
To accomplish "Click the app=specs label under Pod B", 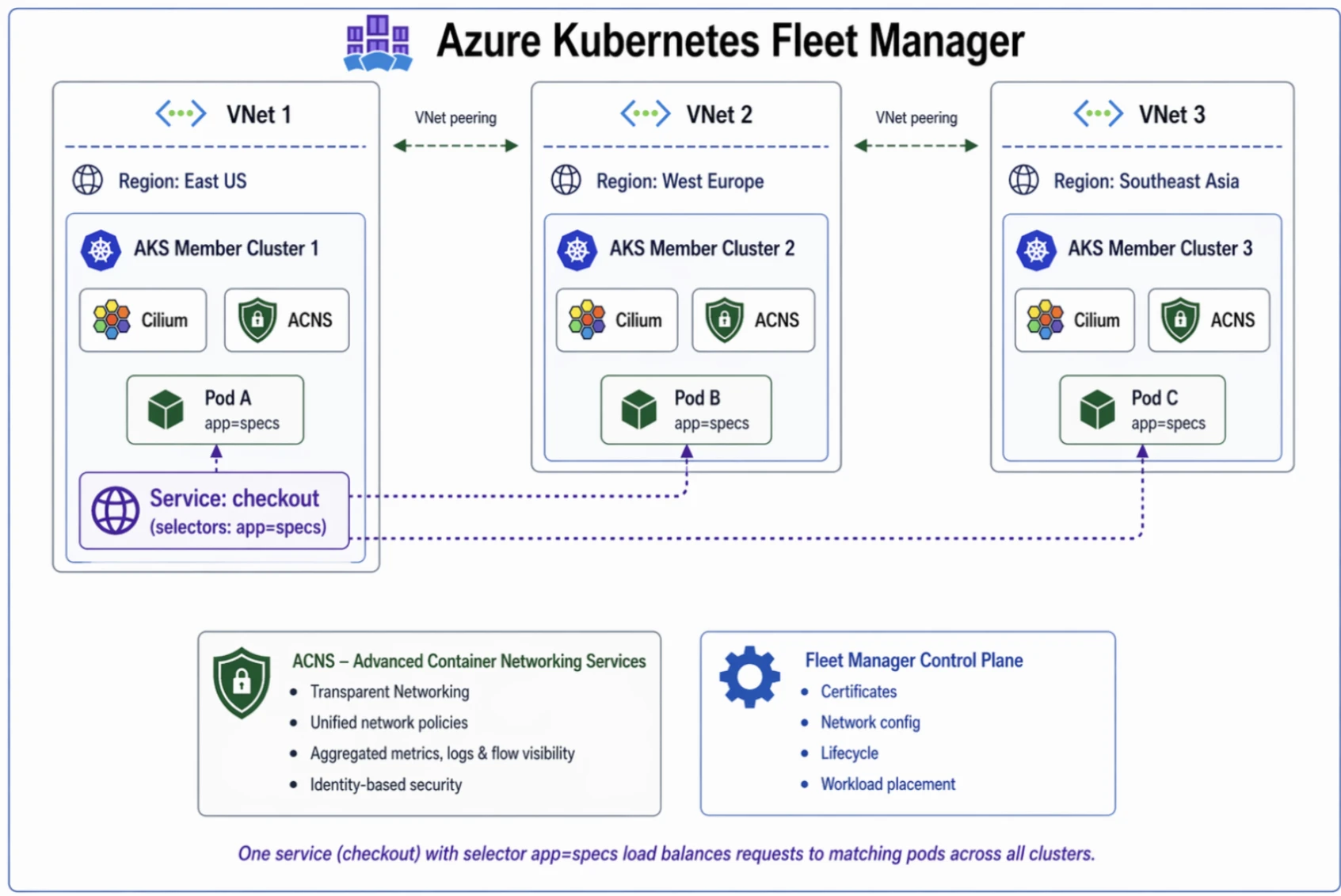I will point(711,424).
